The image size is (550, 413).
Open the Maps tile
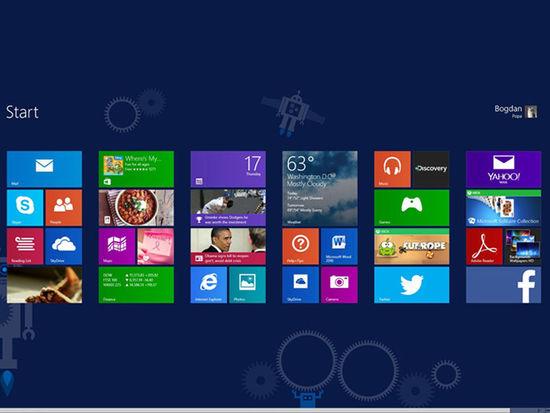pos(117,246)
